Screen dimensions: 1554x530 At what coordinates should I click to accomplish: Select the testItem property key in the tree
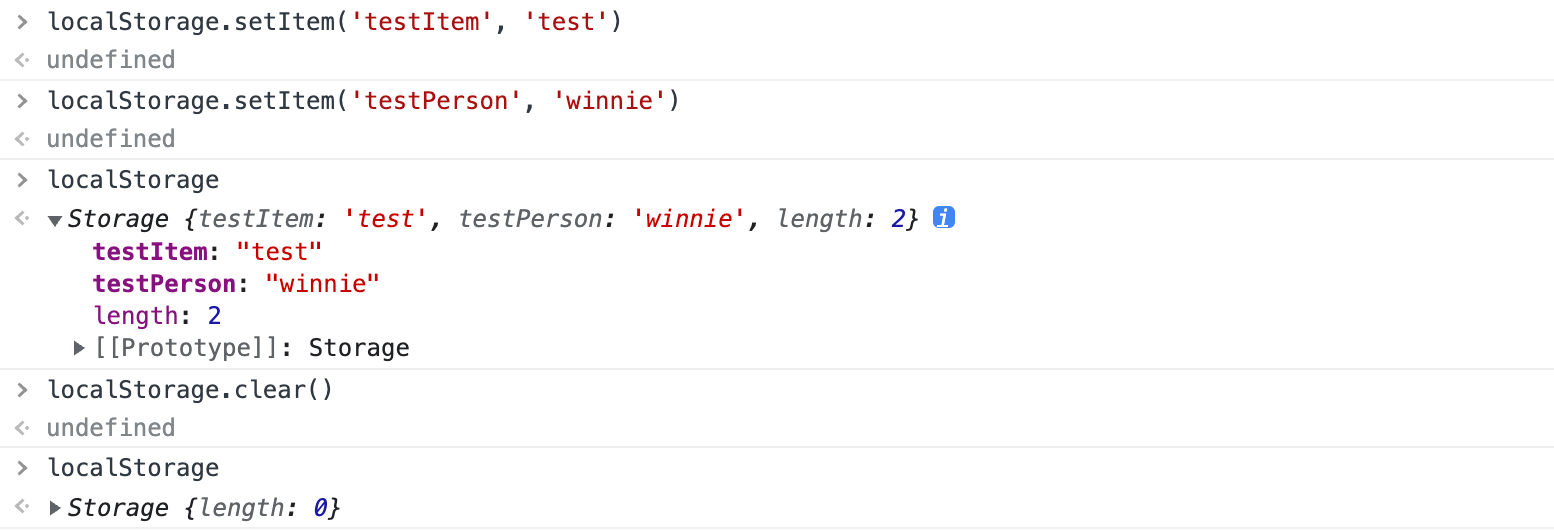pos(150,252)
